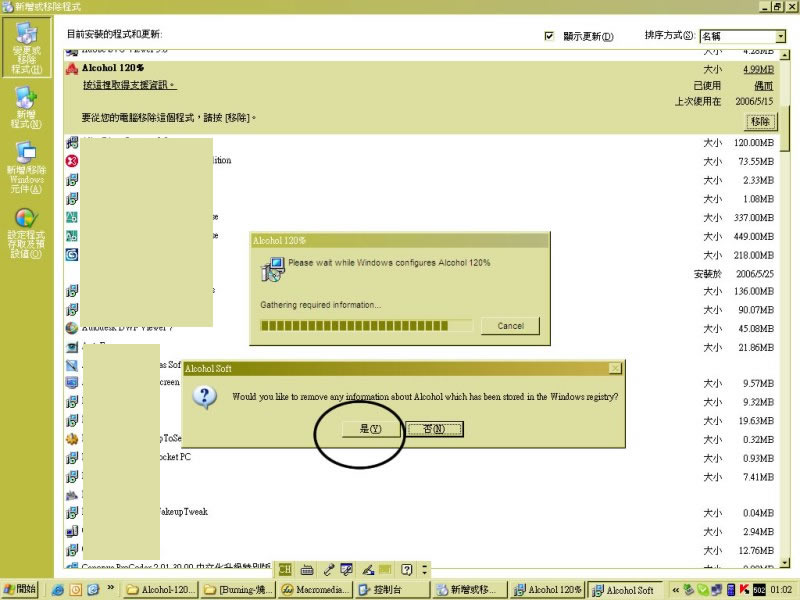Click the 90.07MB size value
Image resolution: width=800 pixels, height=600 pixels.
point(756,310)
